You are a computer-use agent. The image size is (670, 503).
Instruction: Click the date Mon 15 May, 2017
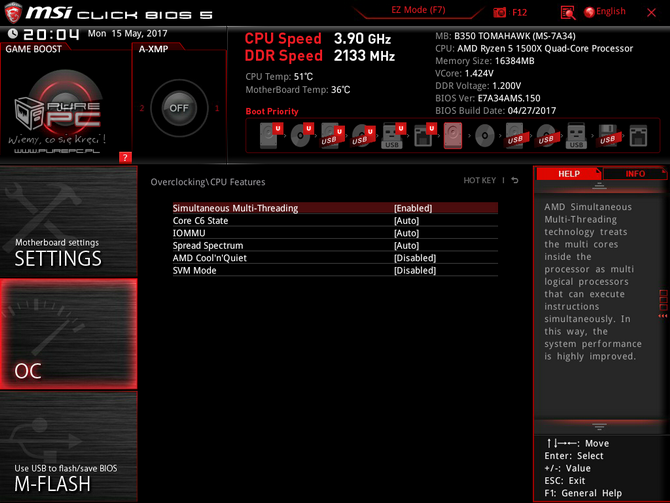(x=127, y=33)
